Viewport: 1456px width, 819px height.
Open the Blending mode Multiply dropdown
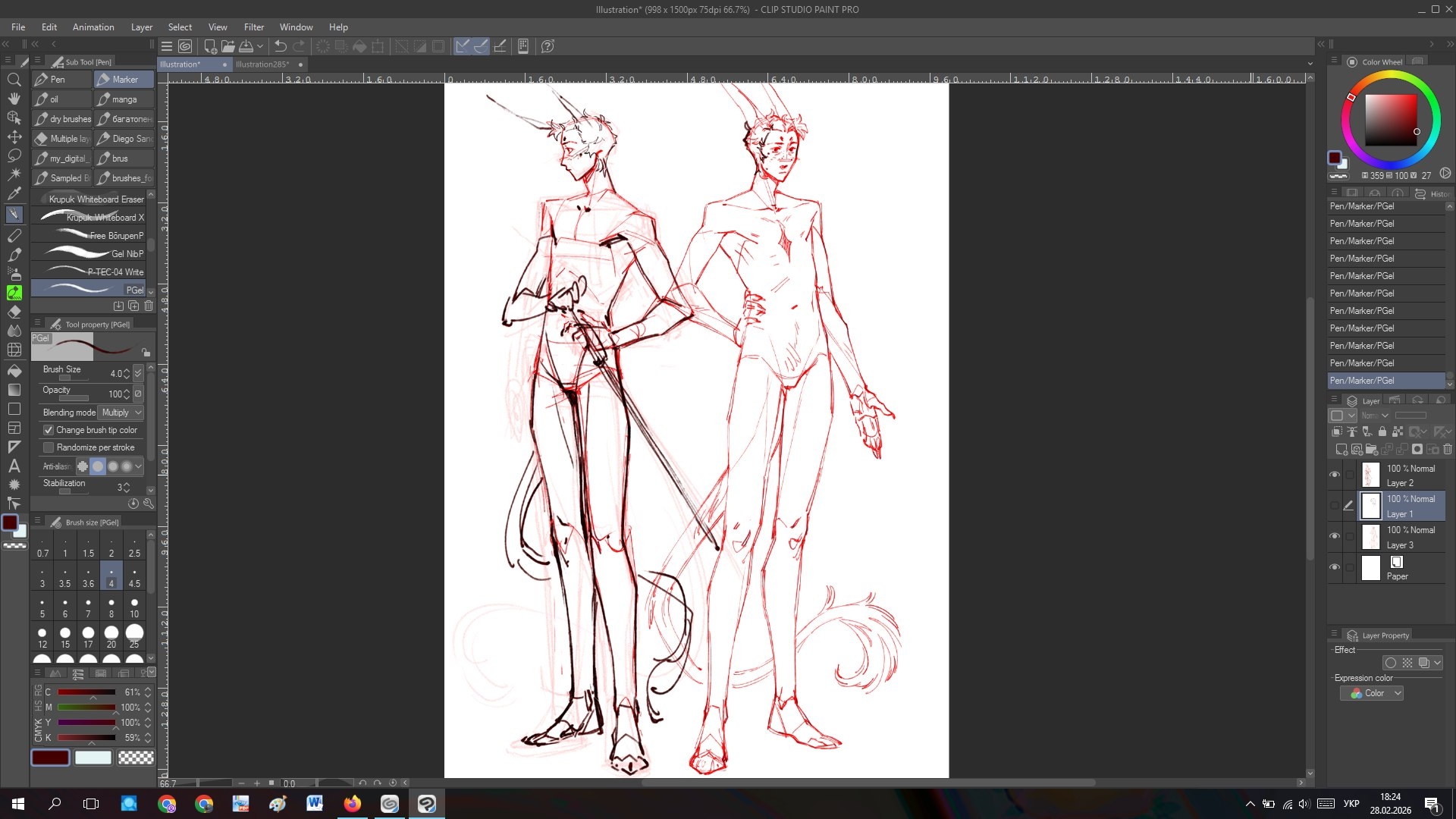tap(121, 413)
